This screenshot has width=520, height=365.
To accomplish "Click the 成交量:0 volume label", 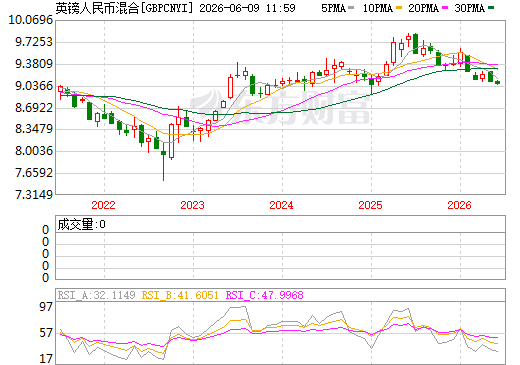I will (x=81, y=224).
